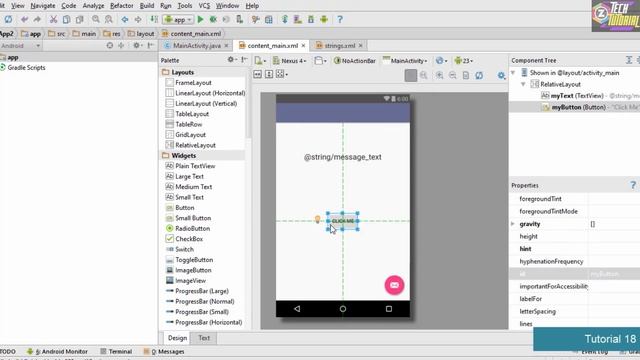The image size is (640, 360).
Task: Open the API level 23 dropdown
Action: [464, 61]
